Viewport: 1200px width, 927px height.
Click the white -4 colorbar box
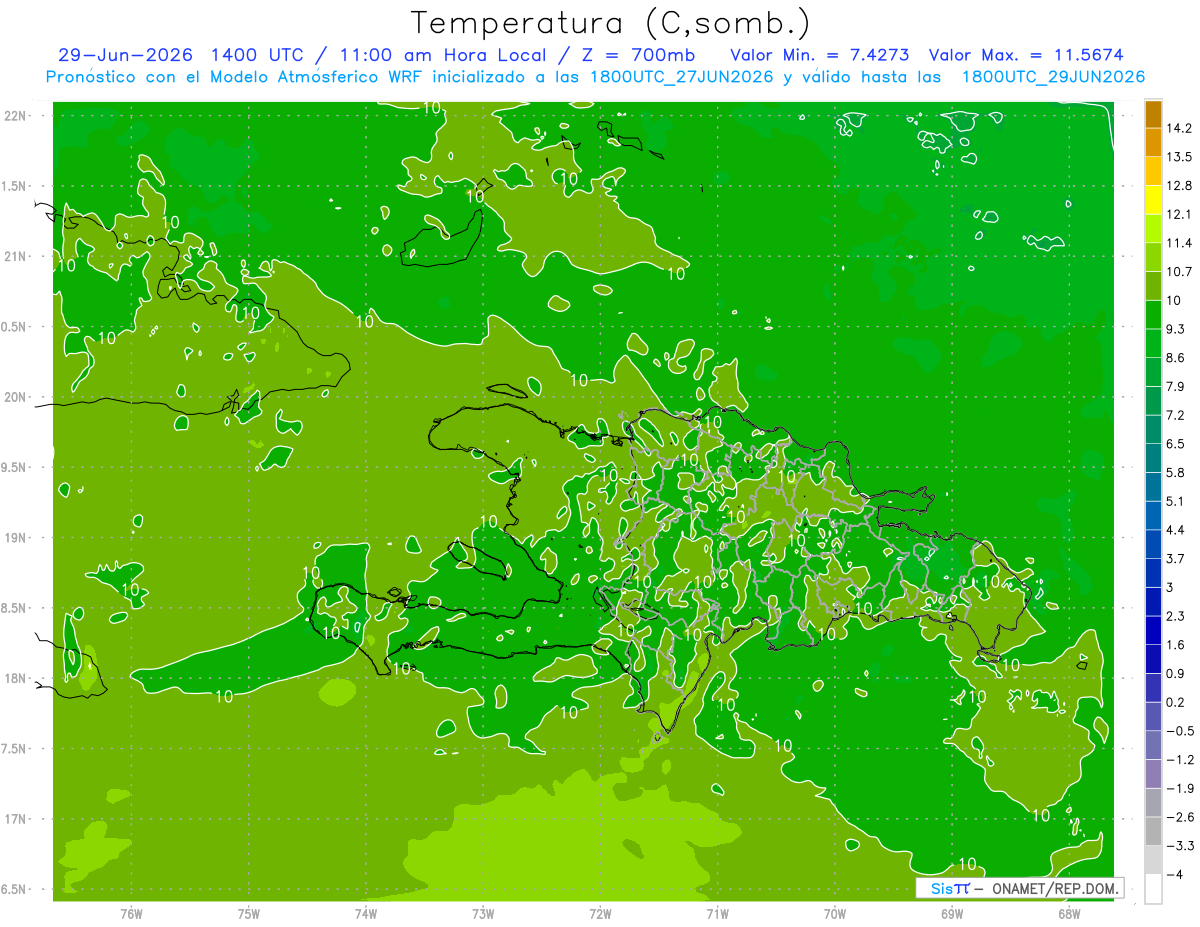(x=1153, y=889)
